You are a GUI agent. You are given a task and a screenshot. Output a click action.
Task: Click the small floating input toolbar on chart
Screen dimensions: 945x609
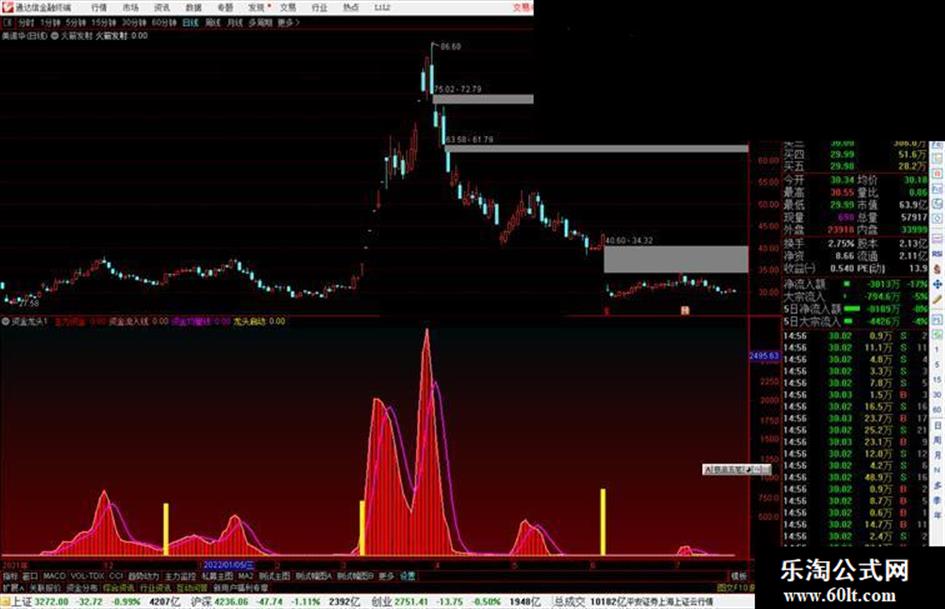[736, 469]
